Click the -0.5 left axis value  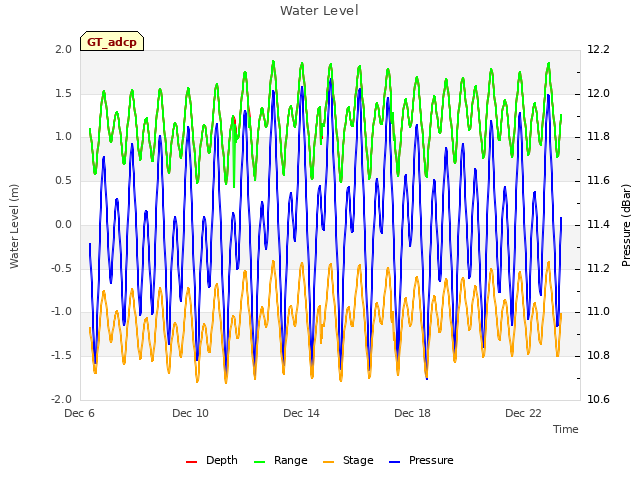coord(61,268)
